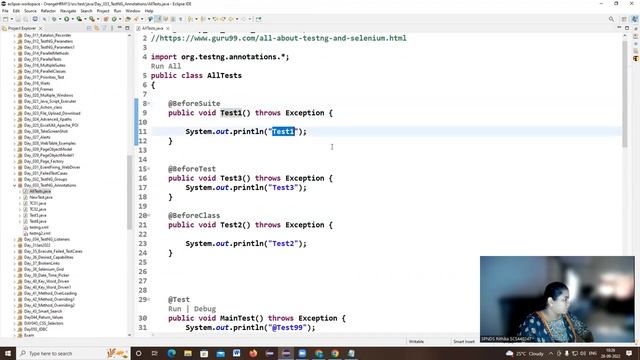Viewport: 640px width, 360px height.
Task: Expand the NewTest.java node
Action: pyautogui.click(x=20, y=197)
